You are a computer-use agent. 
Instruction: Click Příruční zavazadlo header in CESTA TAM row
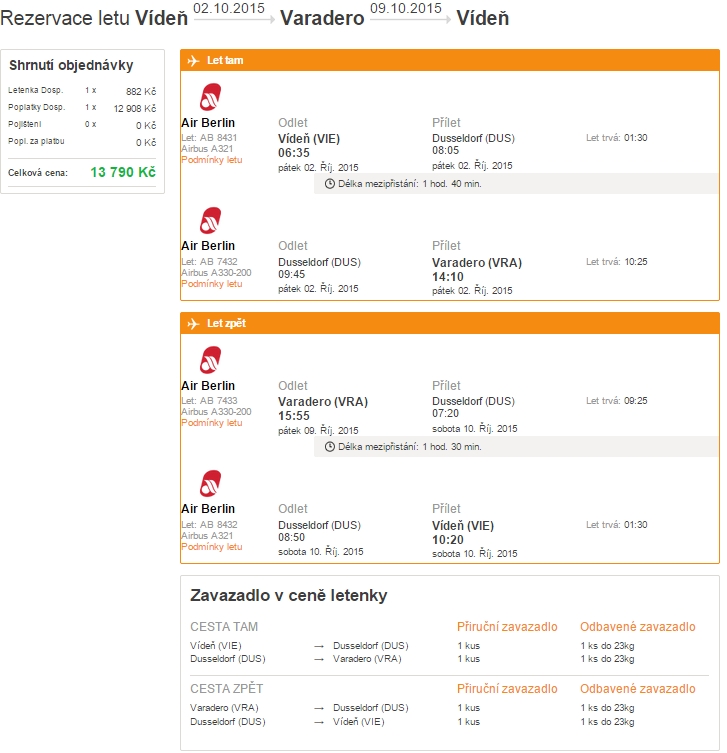(507, 627)
